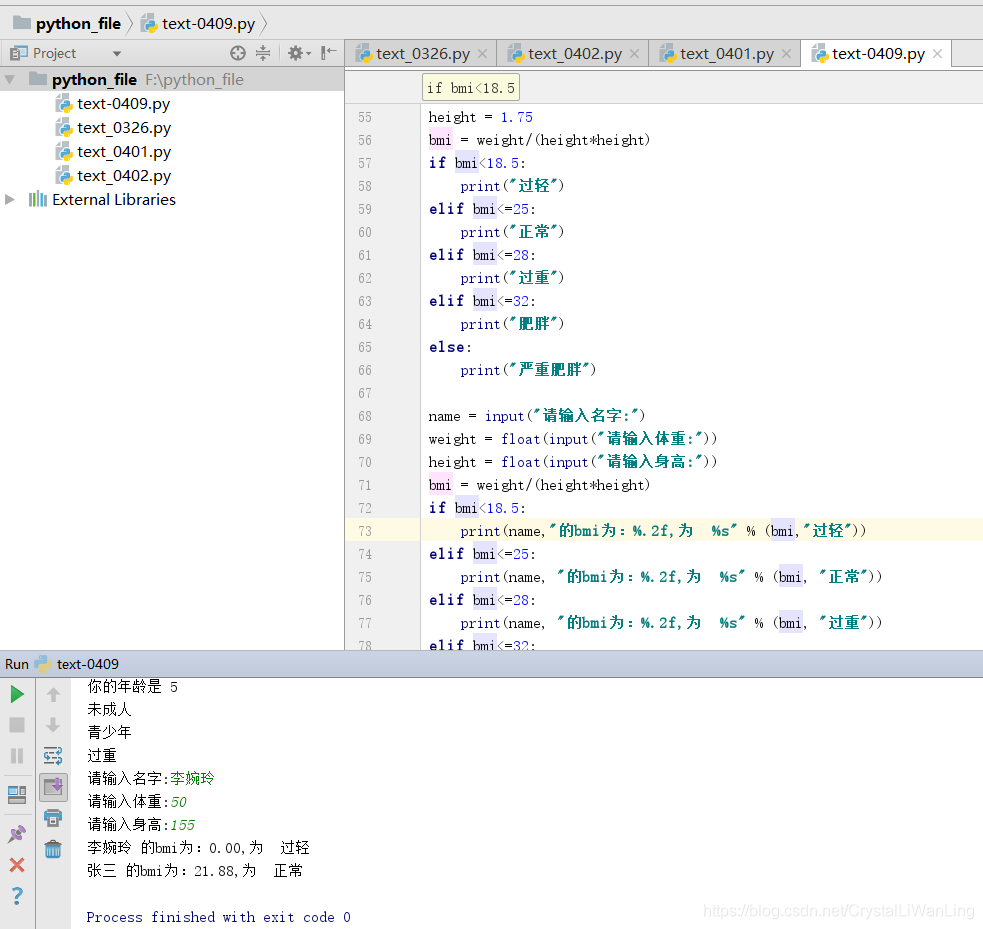Open the Project view dropdown
The width and height of the screenshot is (983, 929).
click(x=117, y=54)
